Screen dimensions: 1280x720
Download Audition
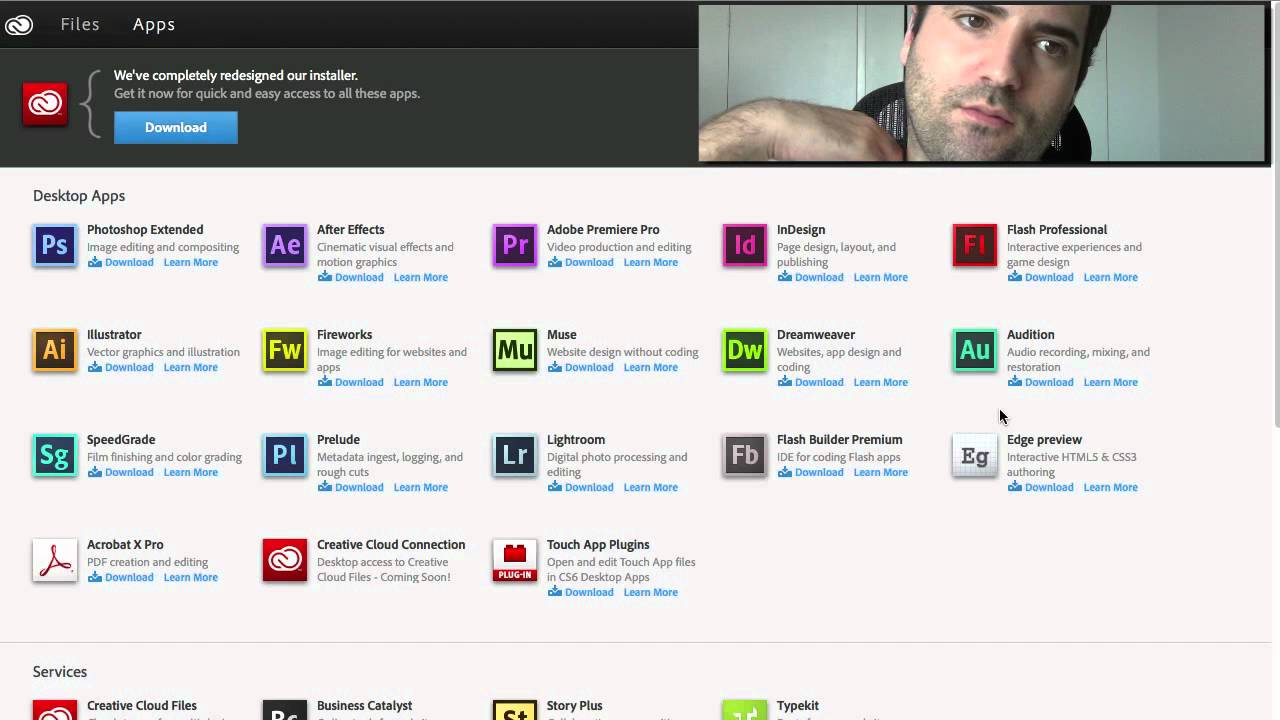(1041, 382)
